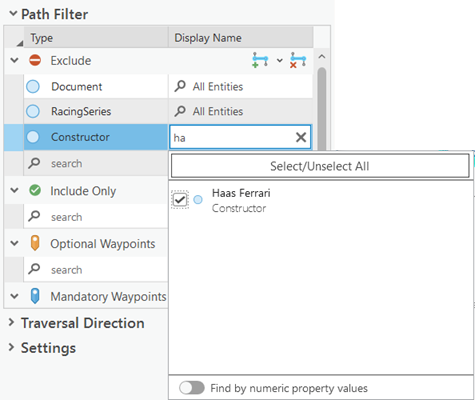
Task: Collapse the Exclude group
Action: coord(14,60)
